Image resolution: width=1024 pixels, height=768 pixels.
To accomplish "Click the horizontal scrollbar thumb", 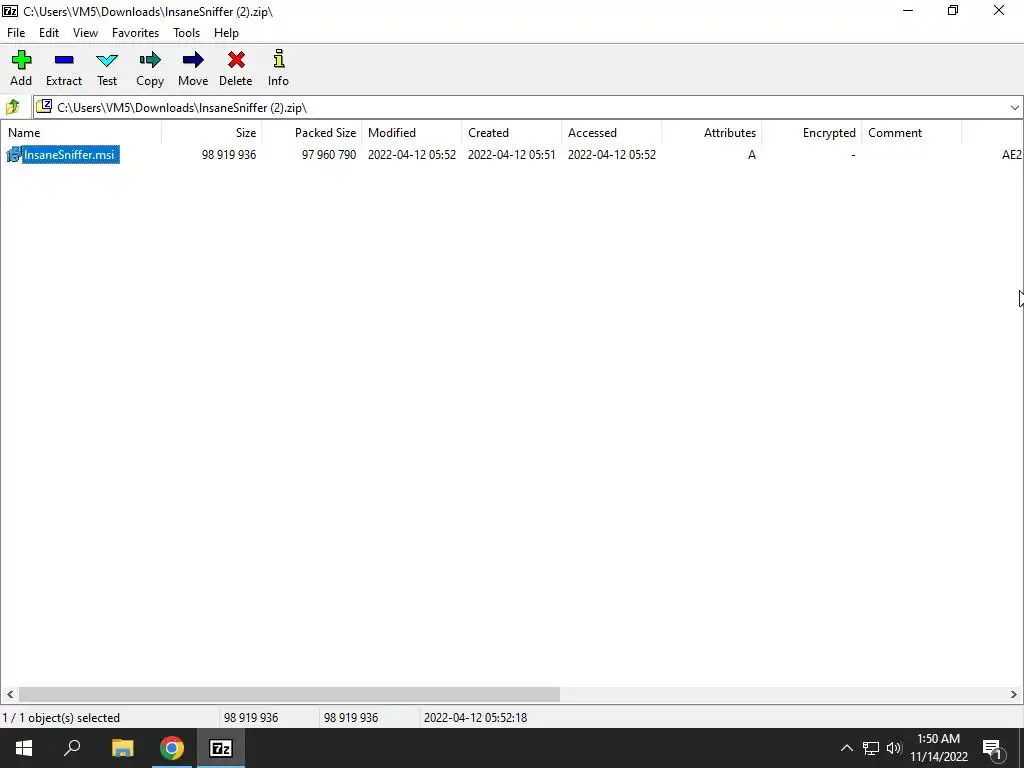I will pyautogui.click(x=289, y=694).
